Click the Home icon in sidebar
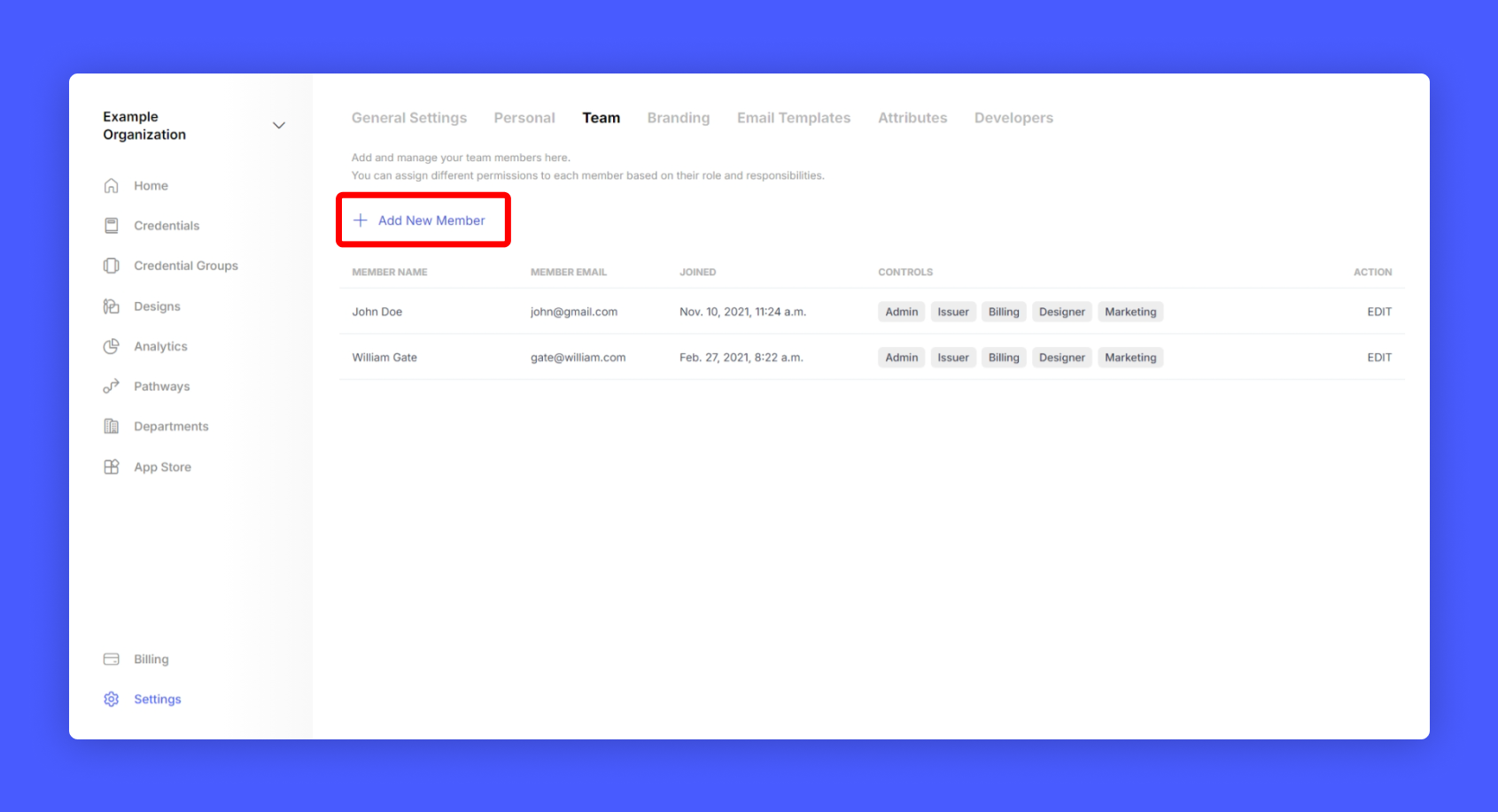Screen dimensions: 1498x812 pyautogui.click(x=111, y=186)
